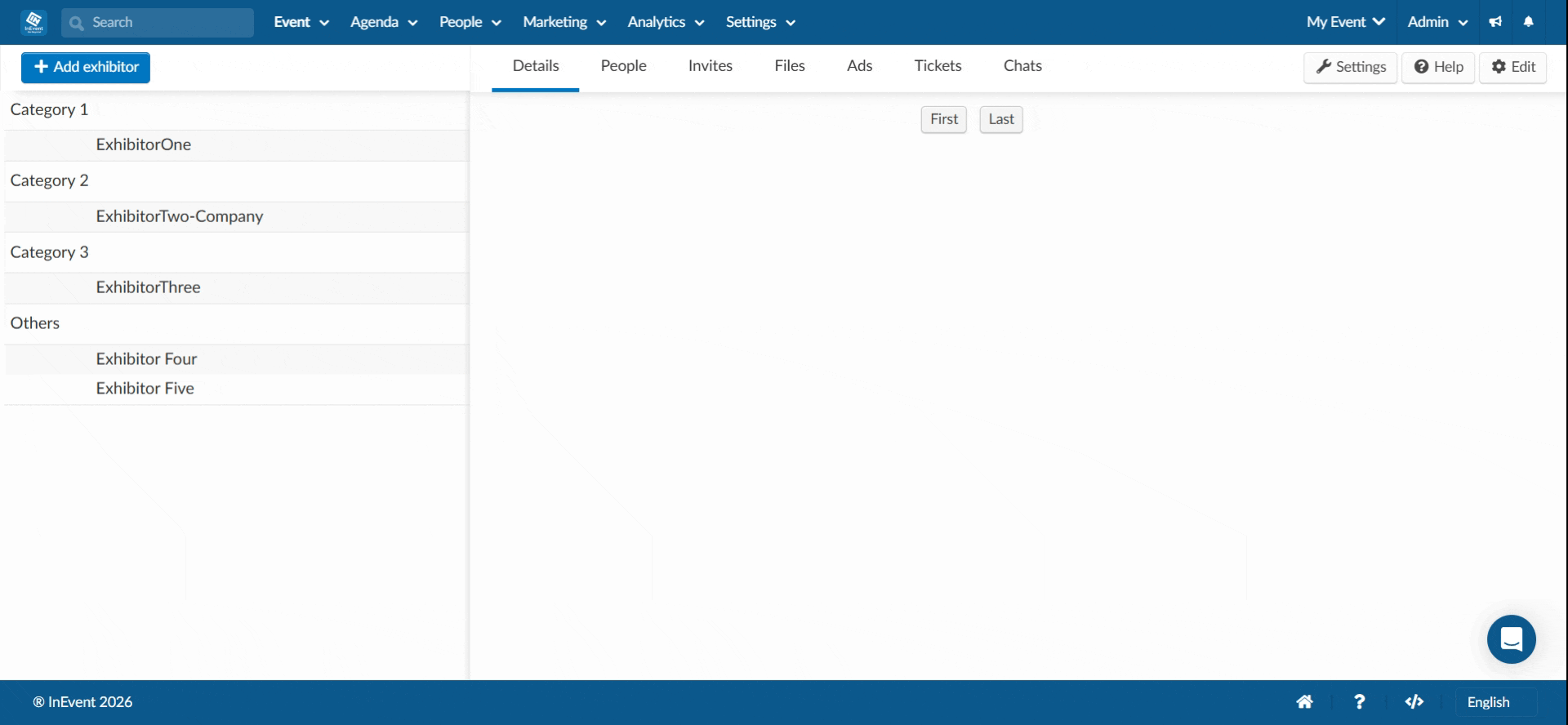Switch to the Ads tab
Viewport: 1568px width, 725px height.
tap(860, 66)
